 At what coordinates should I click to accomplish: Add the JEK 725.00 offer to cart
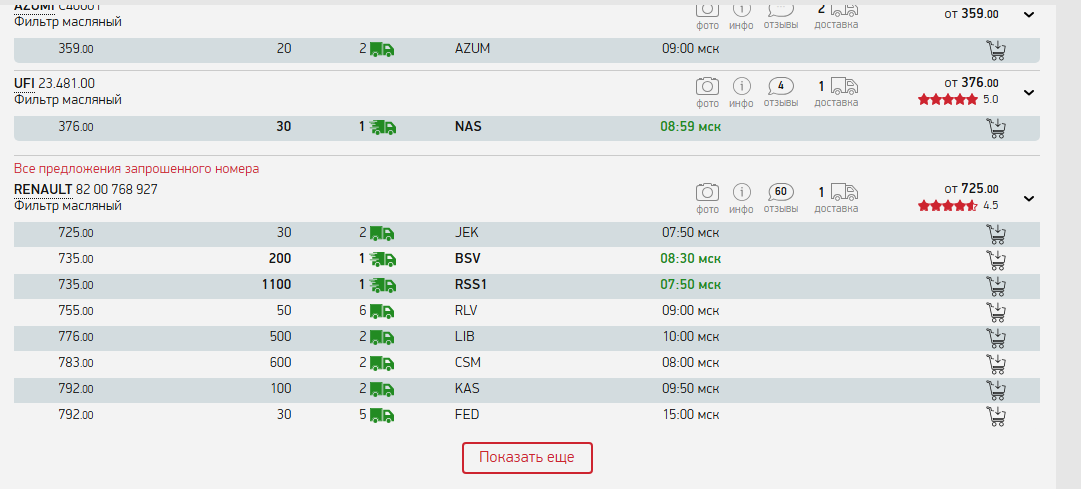(996, 234)
